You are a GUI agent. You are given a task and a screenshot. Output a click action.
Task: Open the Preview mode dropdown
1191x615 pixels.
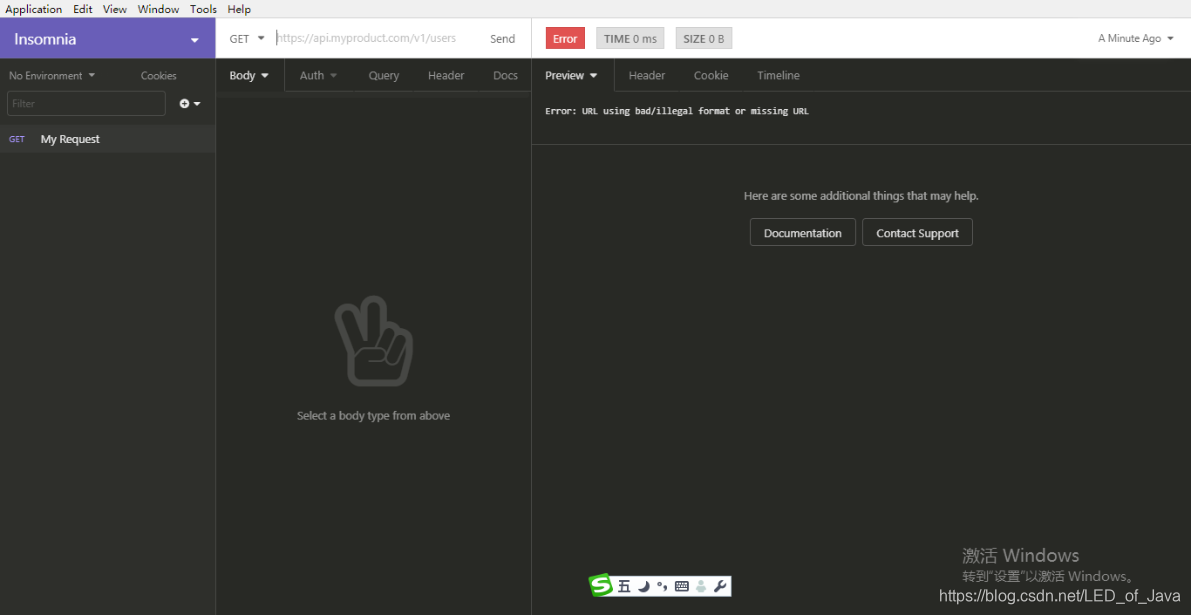coord(571,75)
